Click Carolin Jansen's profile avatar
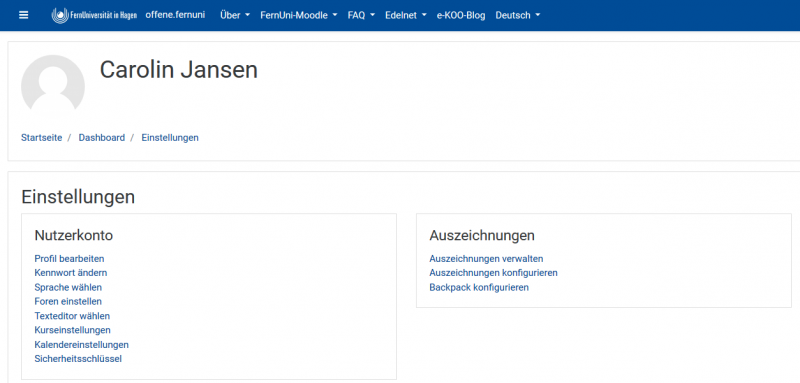 (x=53, y=84)
